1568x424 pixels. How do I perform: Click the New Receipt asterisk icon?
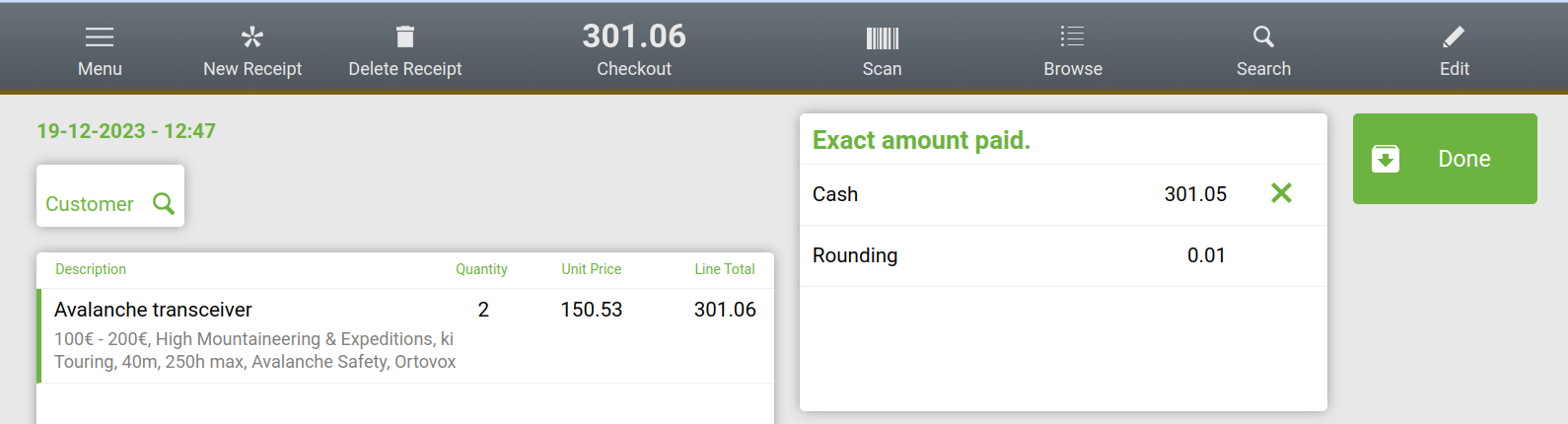[x=252, y=37]
